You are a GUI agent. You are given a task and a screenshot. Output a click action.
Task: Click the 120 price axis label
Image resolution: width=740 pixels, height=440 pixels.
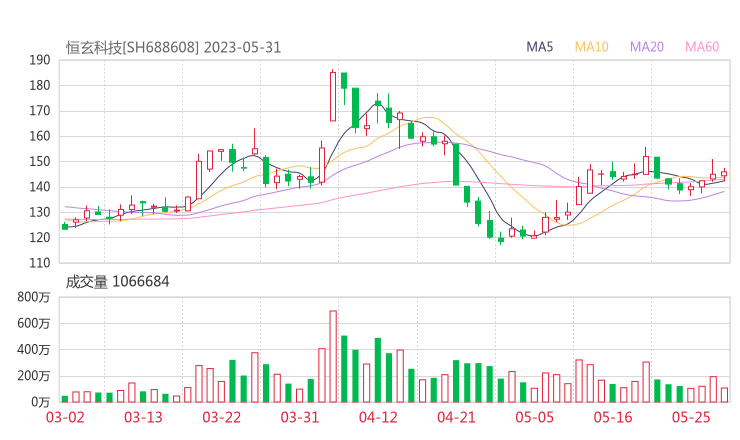click(40, 238)
